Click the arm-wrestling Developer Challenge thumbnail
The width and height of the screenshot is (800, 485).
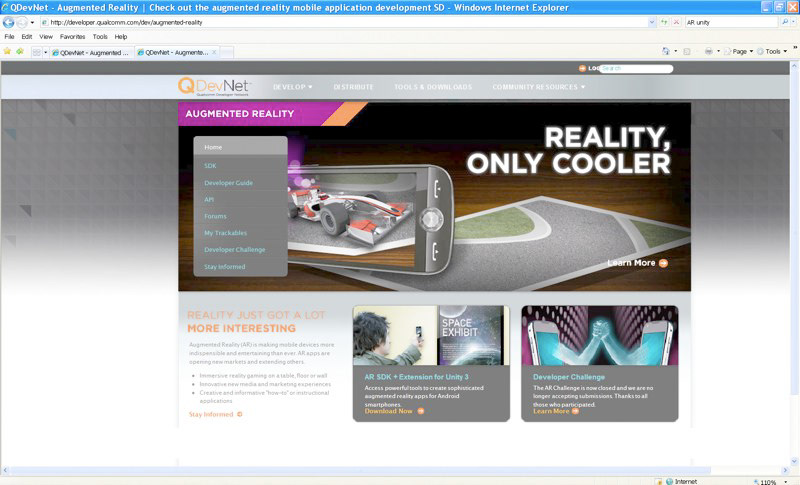click(599, 336)
